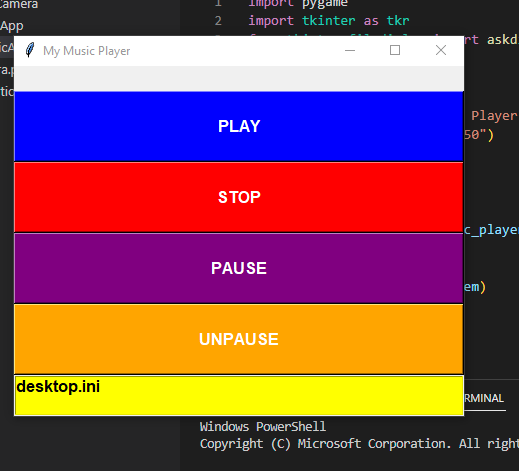Open the TERMINAL tab in the editor panel

[484, 398]
